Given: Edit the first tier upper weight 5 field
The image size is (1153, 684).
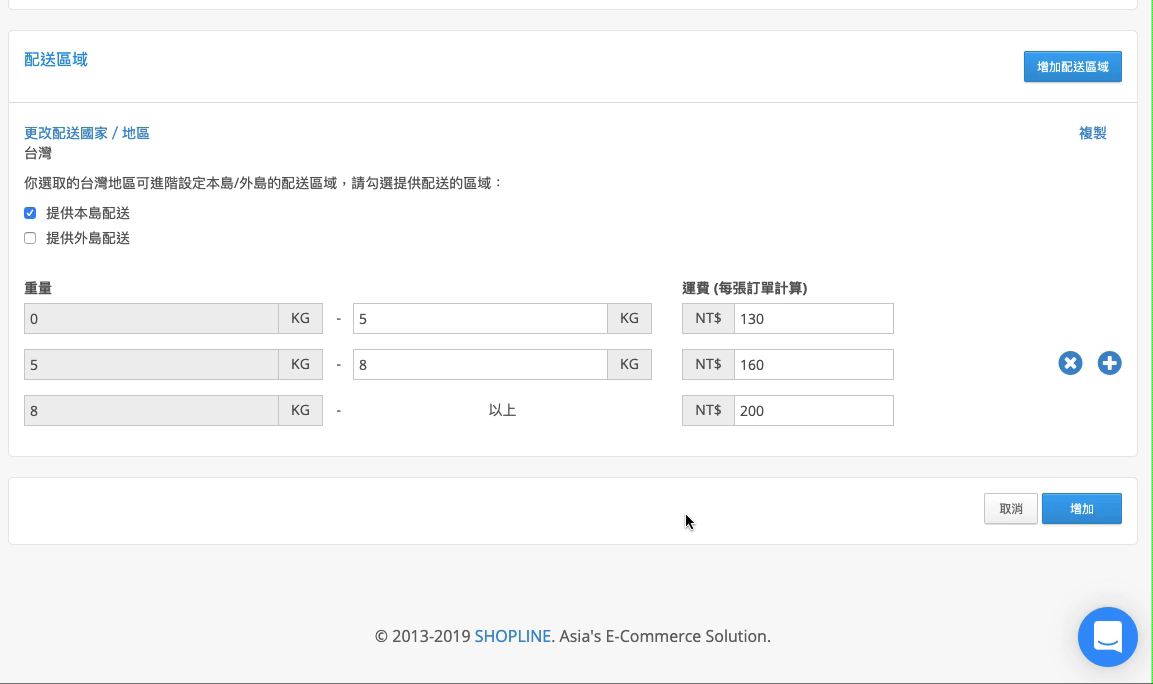Looking at the screenshot, I should pyautogui.click(x=480, y=318).
